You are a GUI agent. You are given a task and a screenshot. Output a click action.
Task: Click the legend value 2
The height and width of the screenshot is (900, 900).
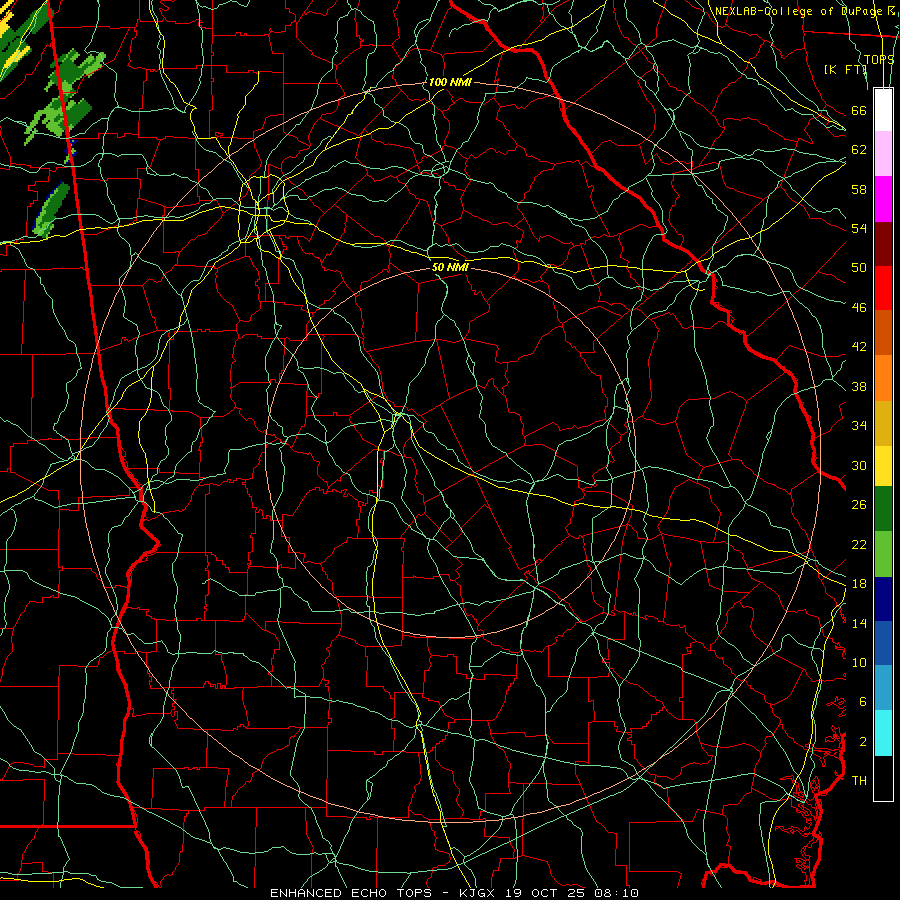[863, 742]
